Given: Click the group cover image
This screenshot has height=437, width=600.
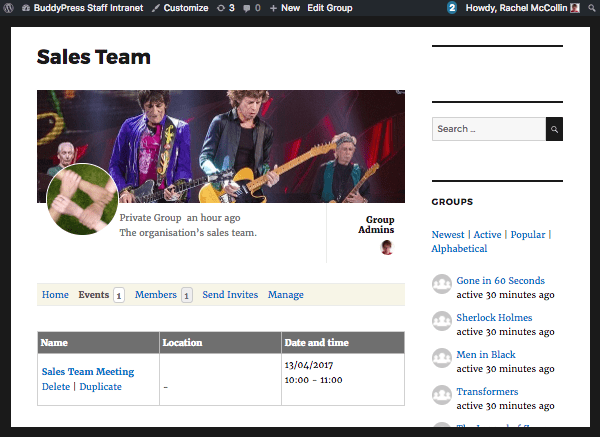Looking at the screenshot, I should pyautogui.click(x=221, y=146).
